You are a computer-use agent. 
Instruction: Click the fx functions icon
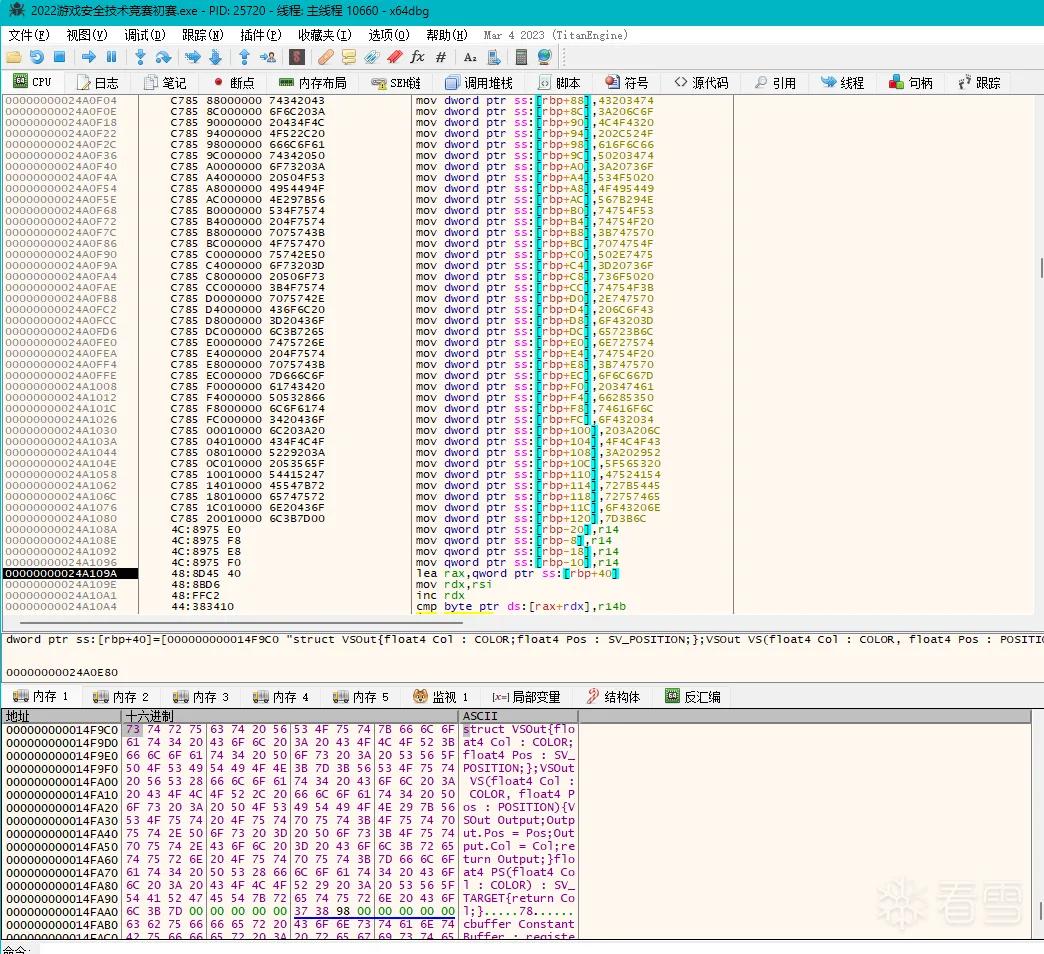point(417,57)
